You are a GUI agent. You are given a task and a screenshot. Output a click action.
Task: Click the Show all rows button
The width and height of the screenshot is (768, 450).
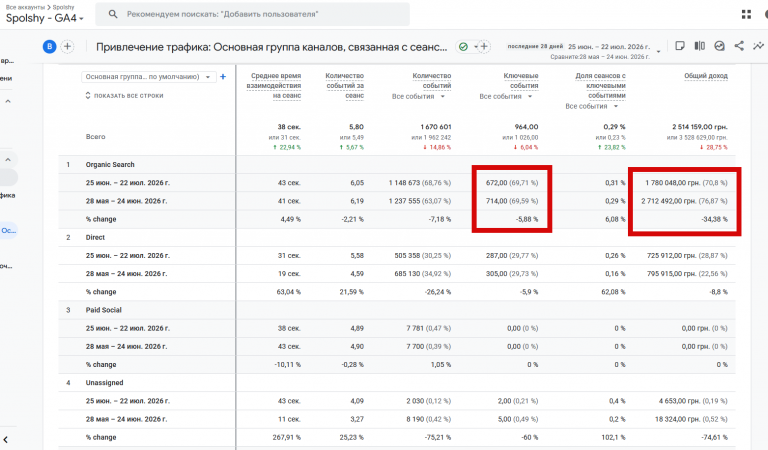(x=124, y=95)
